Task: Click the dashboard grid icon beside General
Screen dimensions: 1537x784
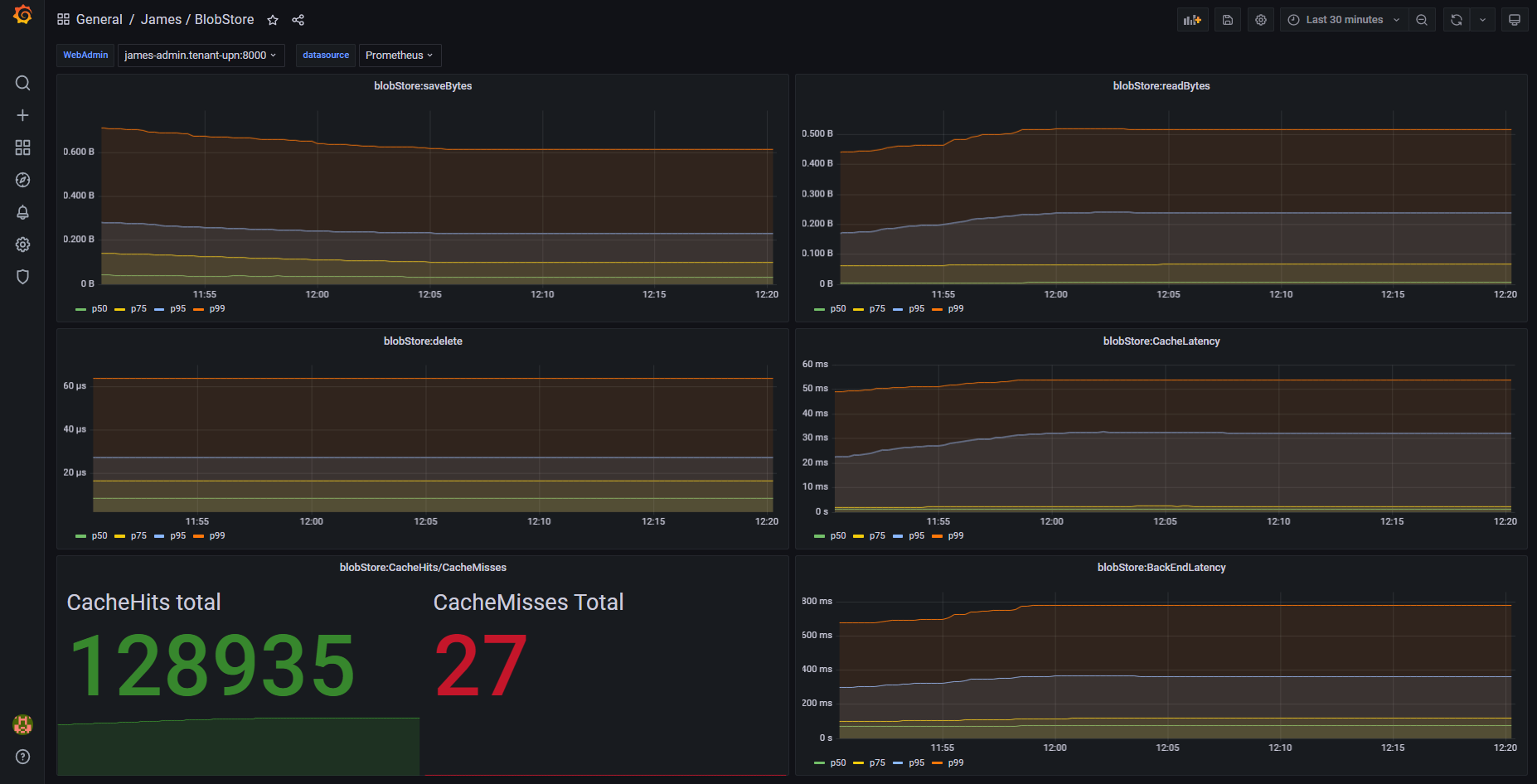Action: [63, 19]
